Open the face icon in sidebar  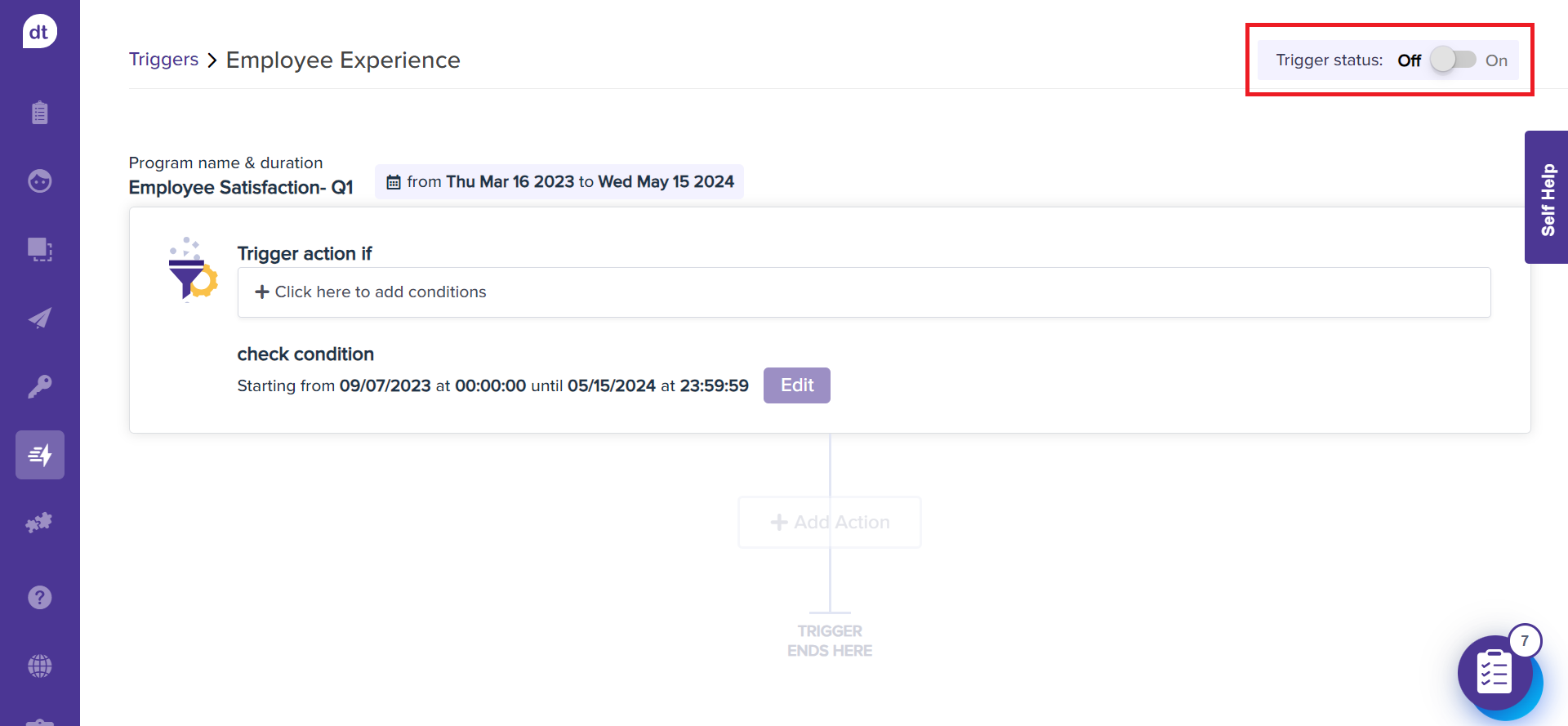pyautogui.click(x=39, y=180)
